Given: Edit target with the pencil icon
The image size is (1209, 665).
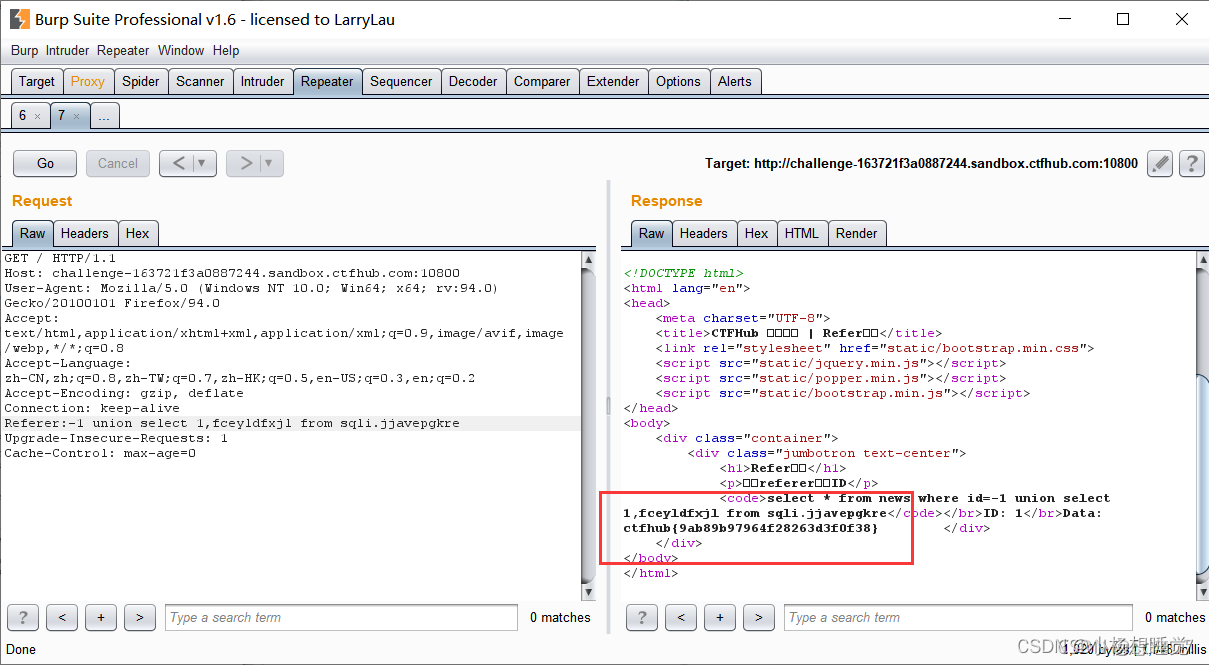Looking at the screenshot, I should [1160, 163].
